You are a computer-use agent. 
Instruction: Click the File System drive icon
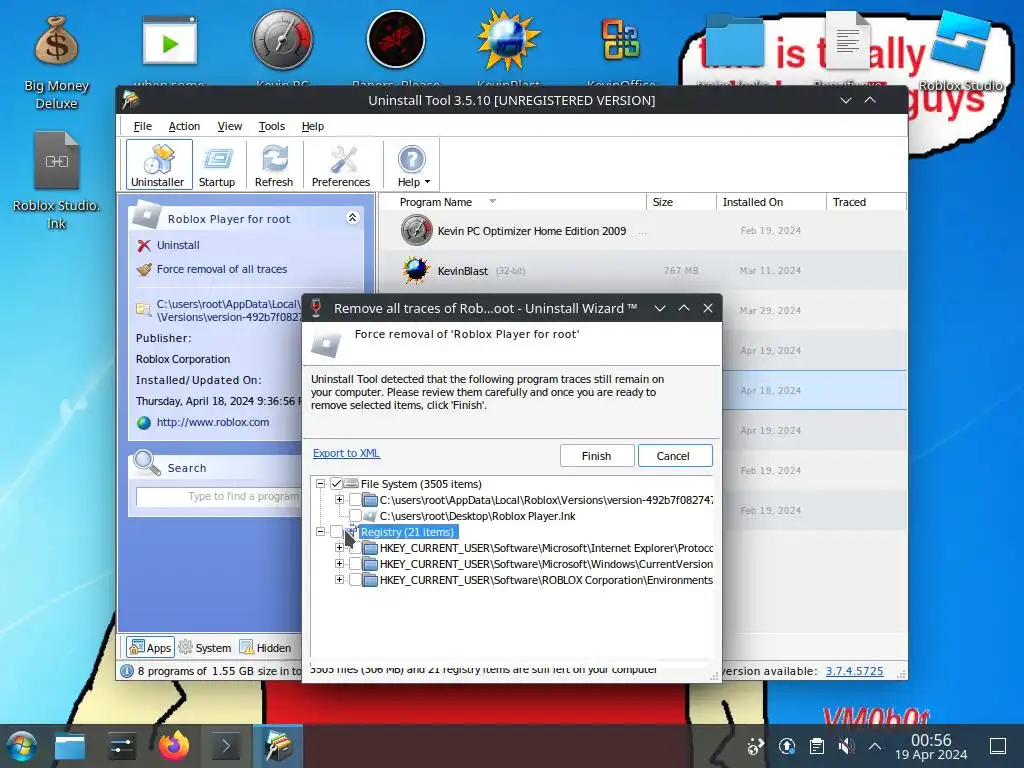click(x=351, y=484)
